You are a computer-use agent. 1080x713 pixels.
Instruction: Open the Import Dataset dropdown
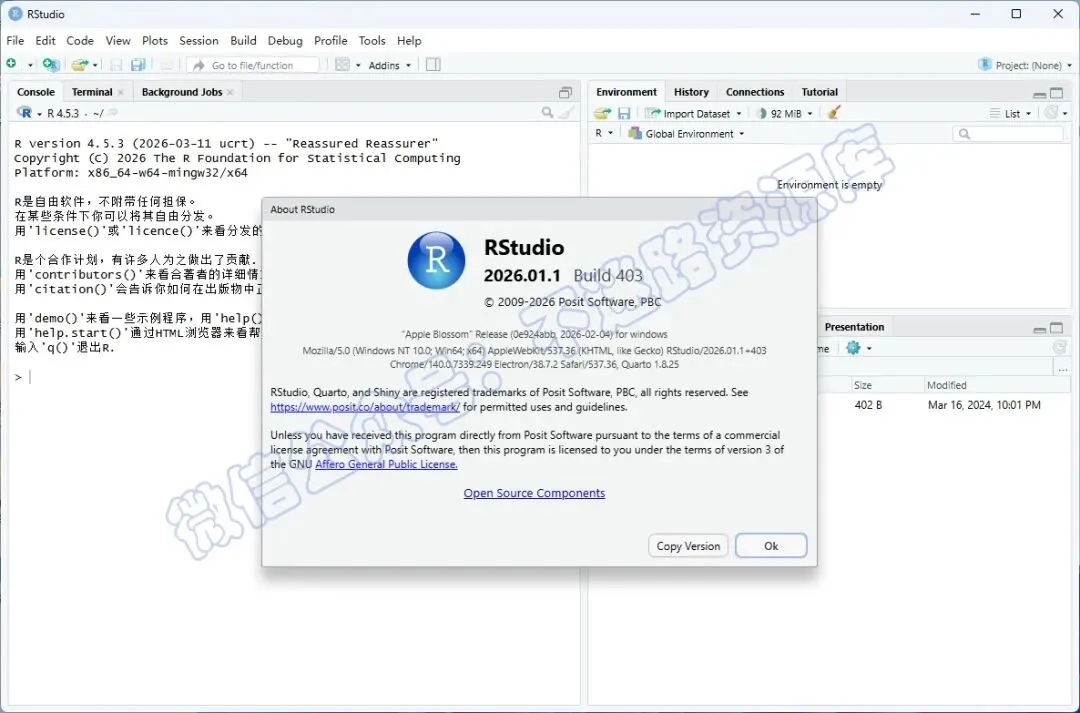pyautogui.click(x=694, y=114)
